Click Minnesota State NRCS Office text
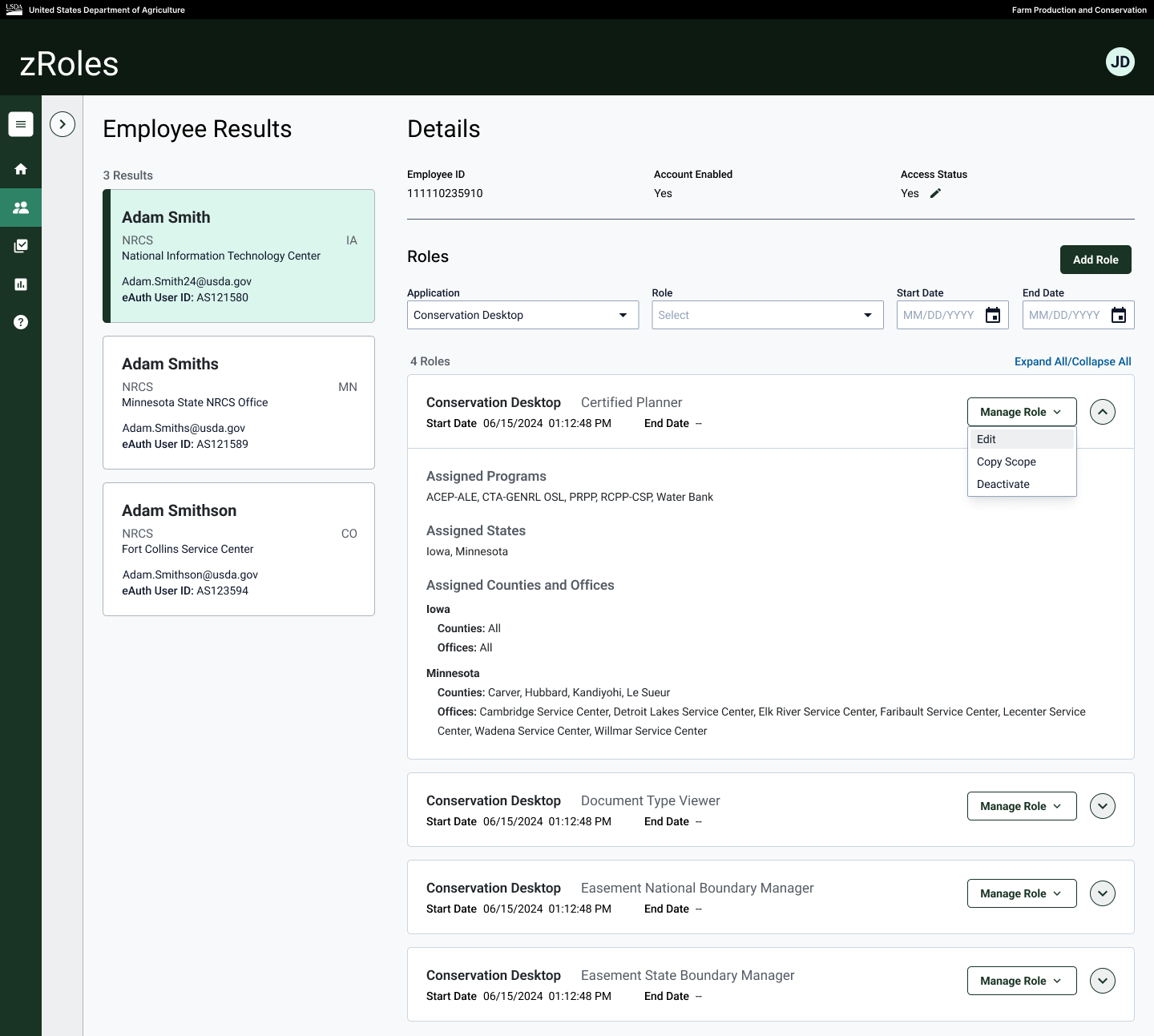 (x=195, y=402)
